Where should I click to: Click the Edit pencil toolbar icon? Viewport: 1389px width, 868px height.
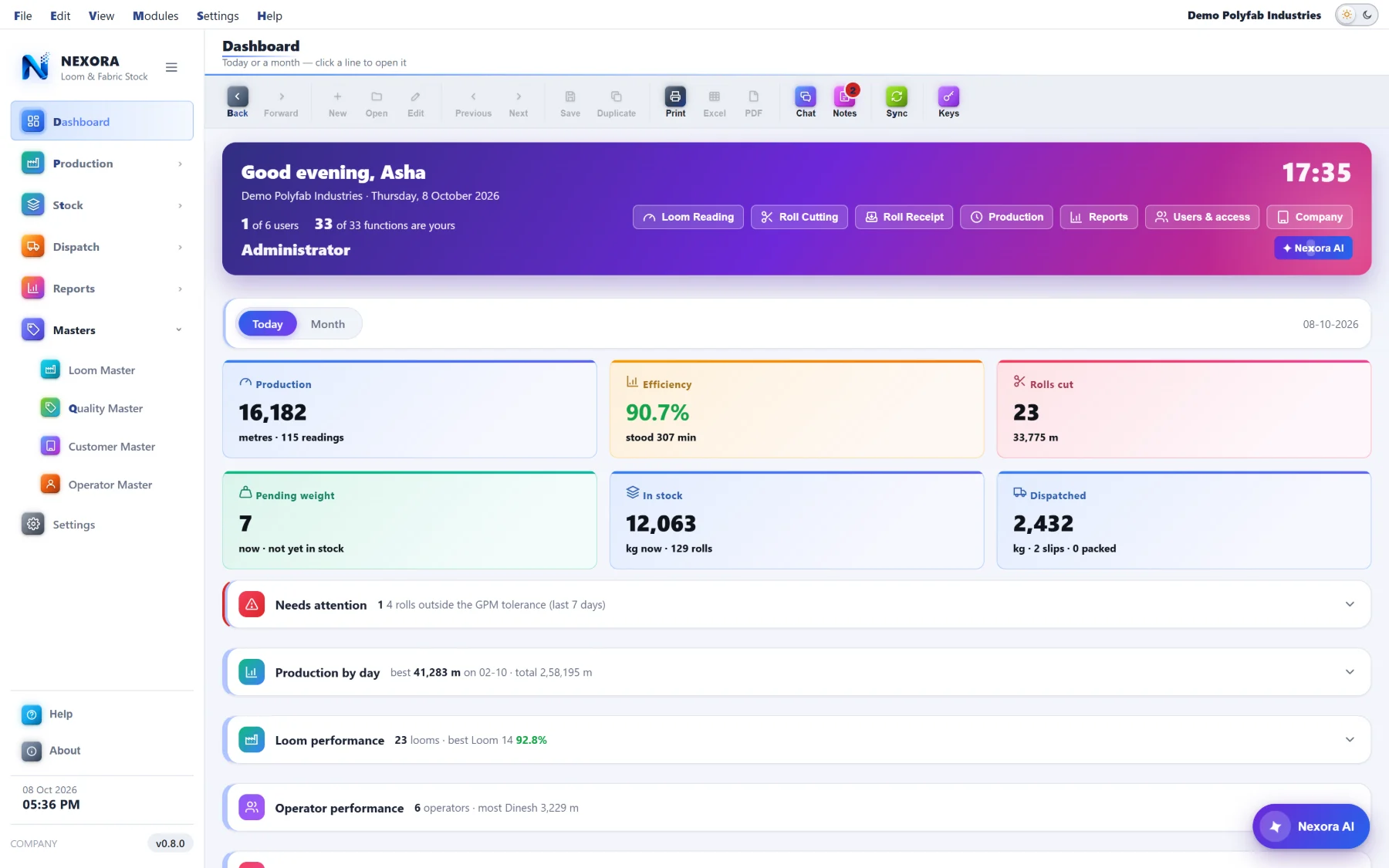point(416,101)
